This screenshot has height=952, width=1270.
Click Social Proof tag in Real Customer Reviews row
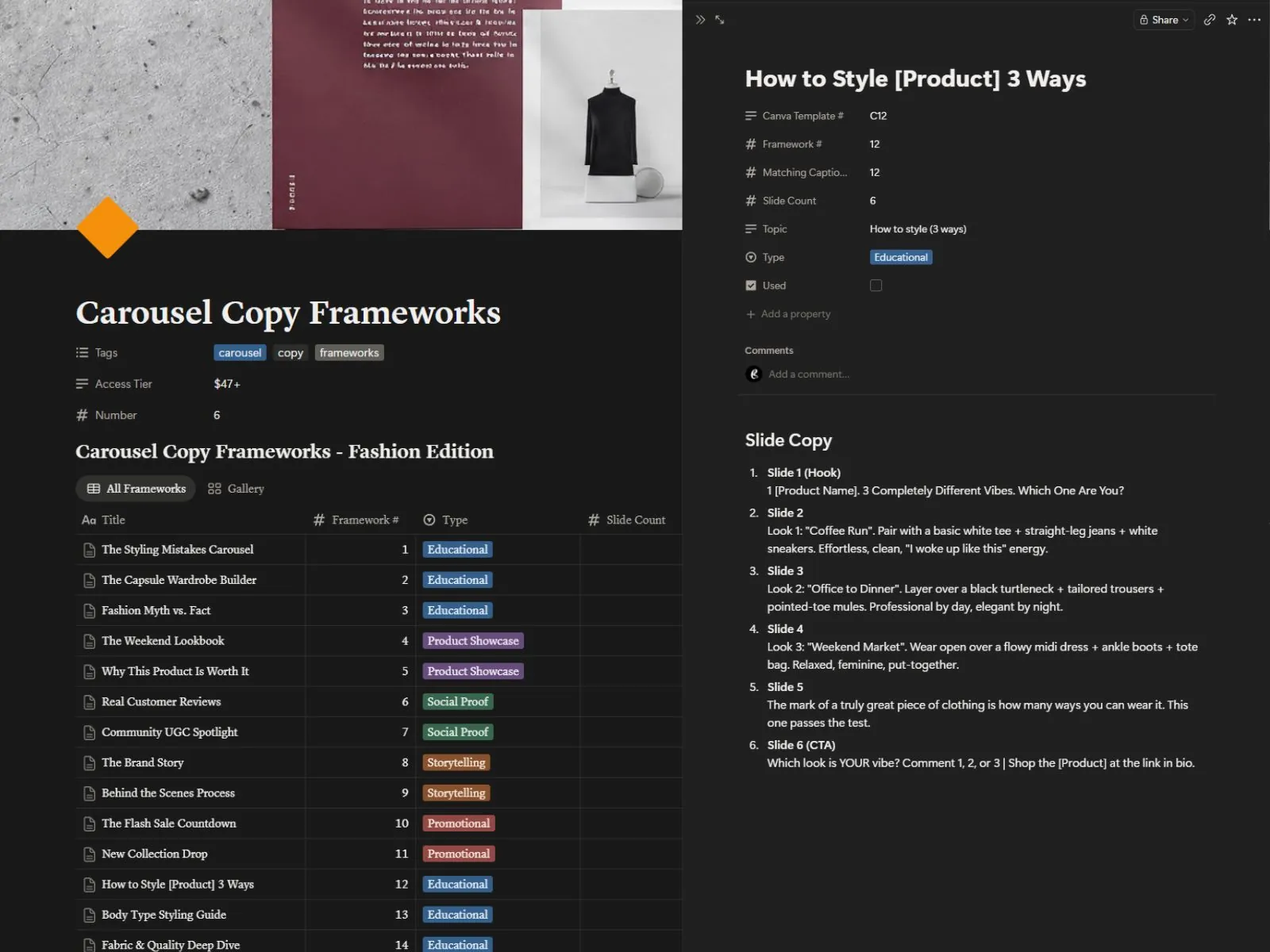coord(458,702)
